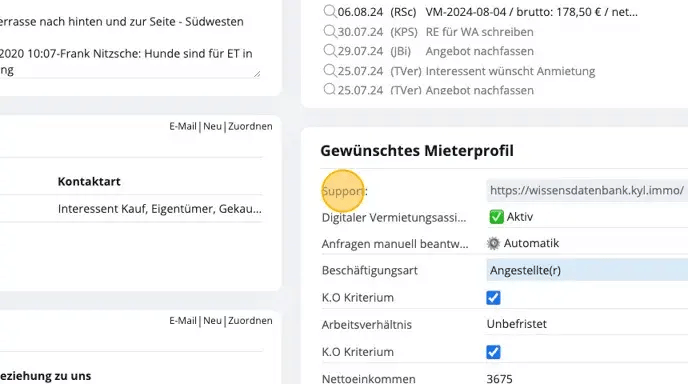This screenshot has height=384, width=688.
Task: Open Arbeitsverhältnis selector showing Unbefristet
Action: tap(587, 324)
